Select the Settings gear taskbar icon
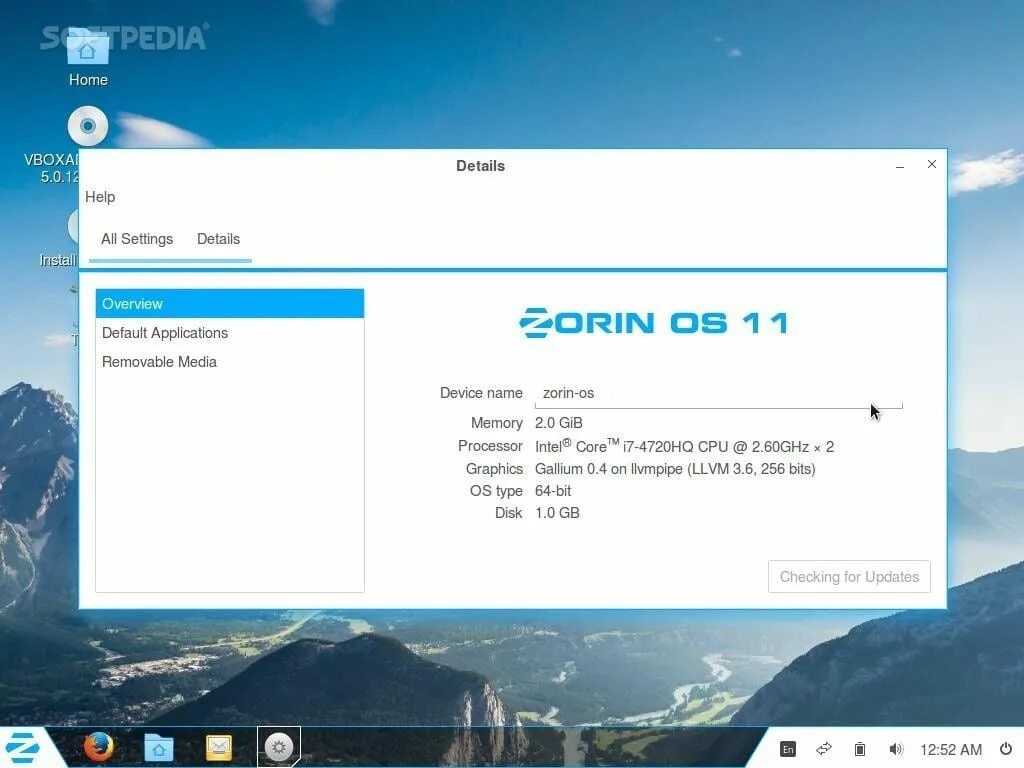1024x768 pixels. [279, 746]
